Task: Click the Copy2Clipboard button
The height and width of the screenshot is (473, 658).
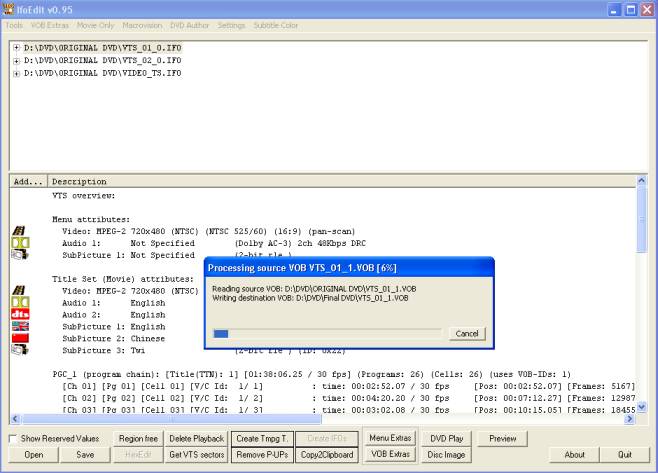Action: pos(327,455)
